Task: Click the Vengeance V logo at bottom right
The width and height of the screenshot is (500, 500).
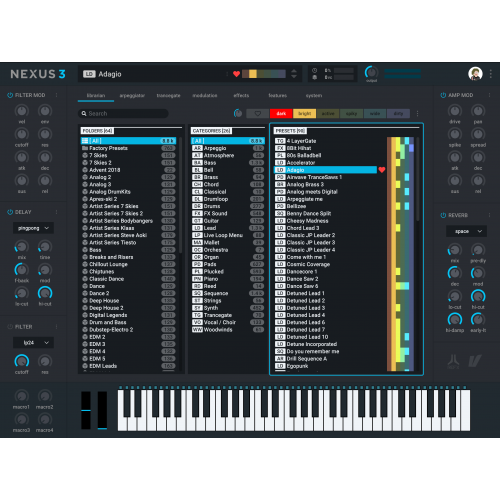Action: 475,361
